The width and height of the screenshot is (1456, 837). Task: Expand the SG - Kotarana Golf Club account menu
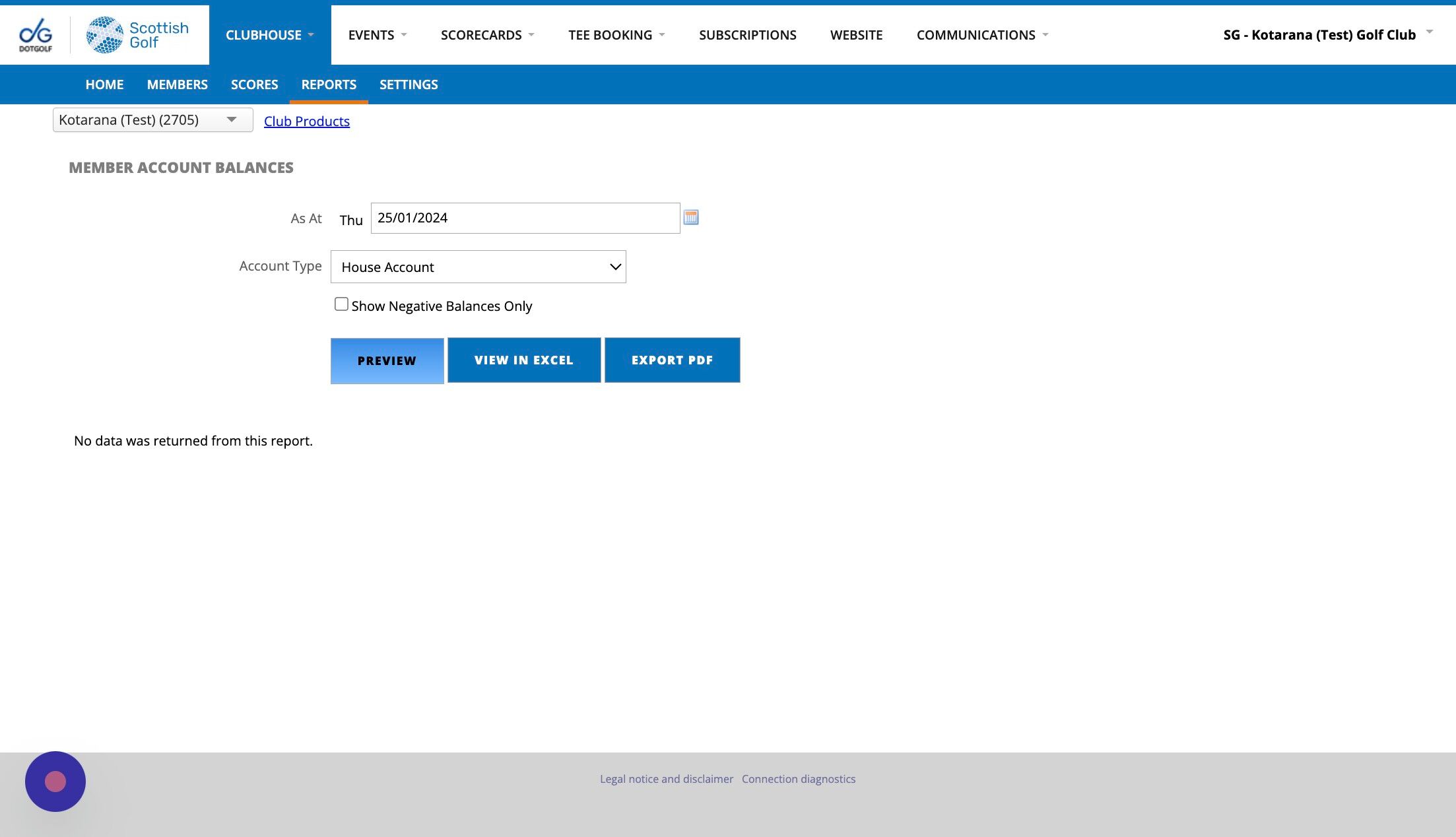pyautogui.click(x=1327, y=35)
